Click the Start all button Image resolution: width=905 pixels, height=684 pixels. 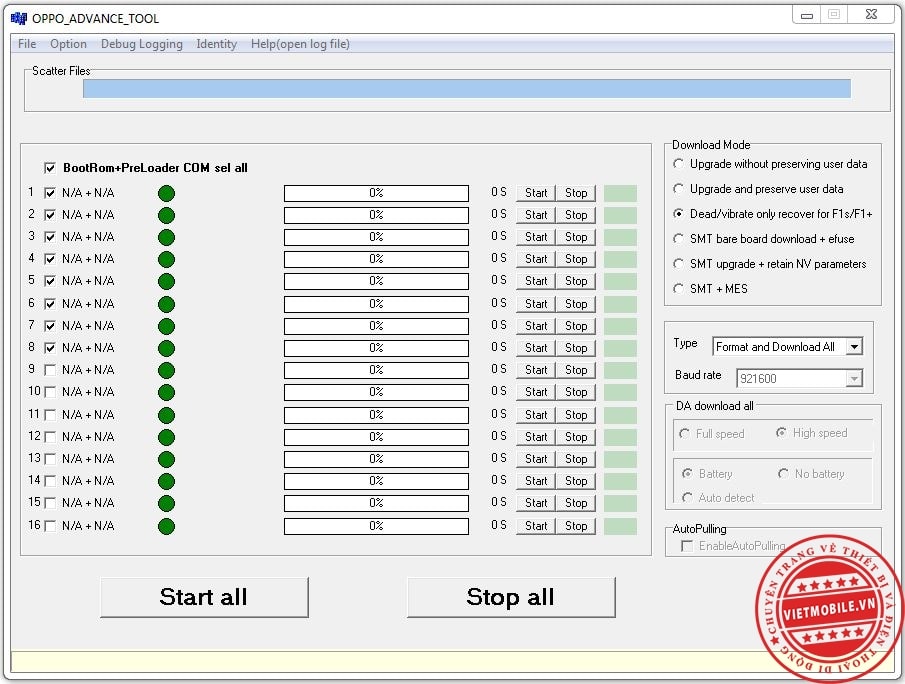204,597
